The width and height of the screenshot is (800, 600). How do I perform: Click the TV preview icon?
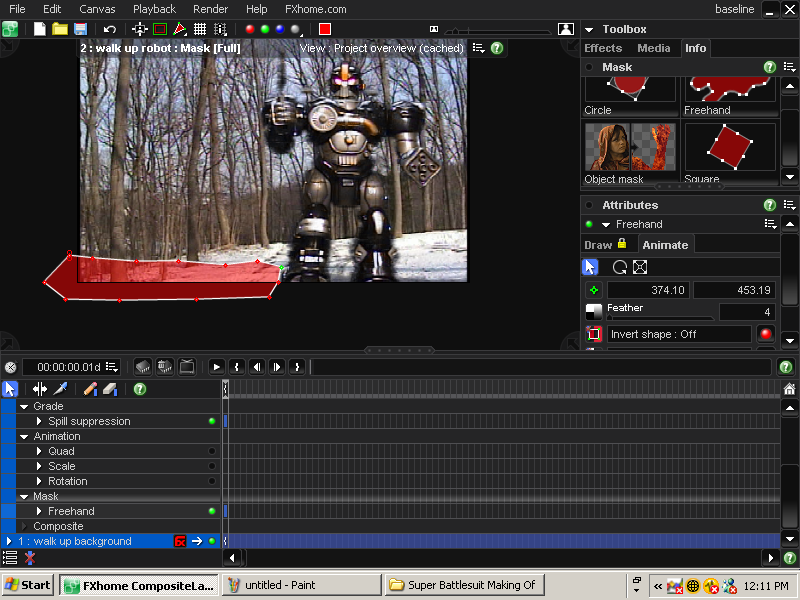(x=187, y=367)
